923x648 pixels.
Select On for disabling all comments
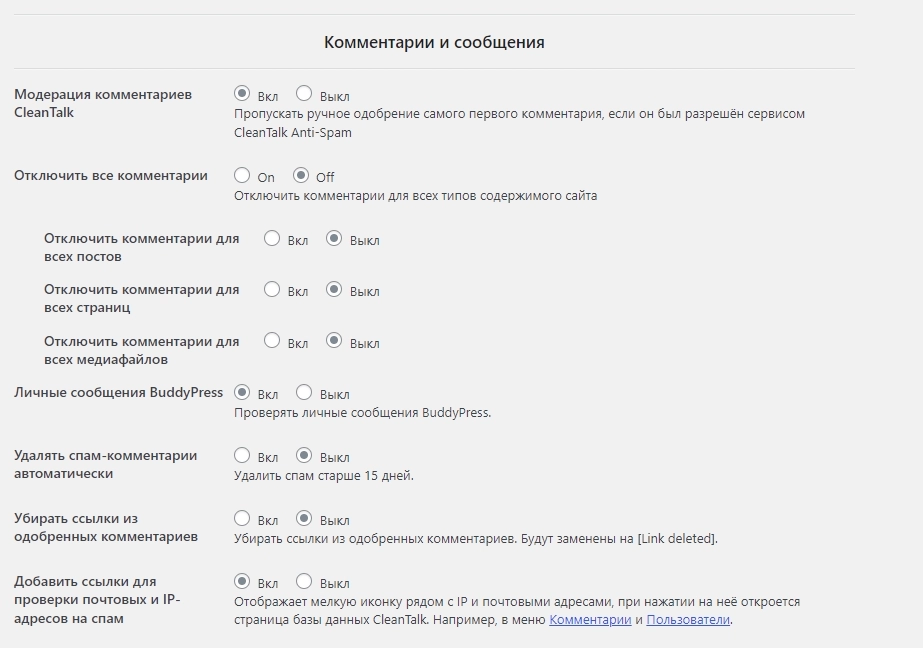click(242, 176)
